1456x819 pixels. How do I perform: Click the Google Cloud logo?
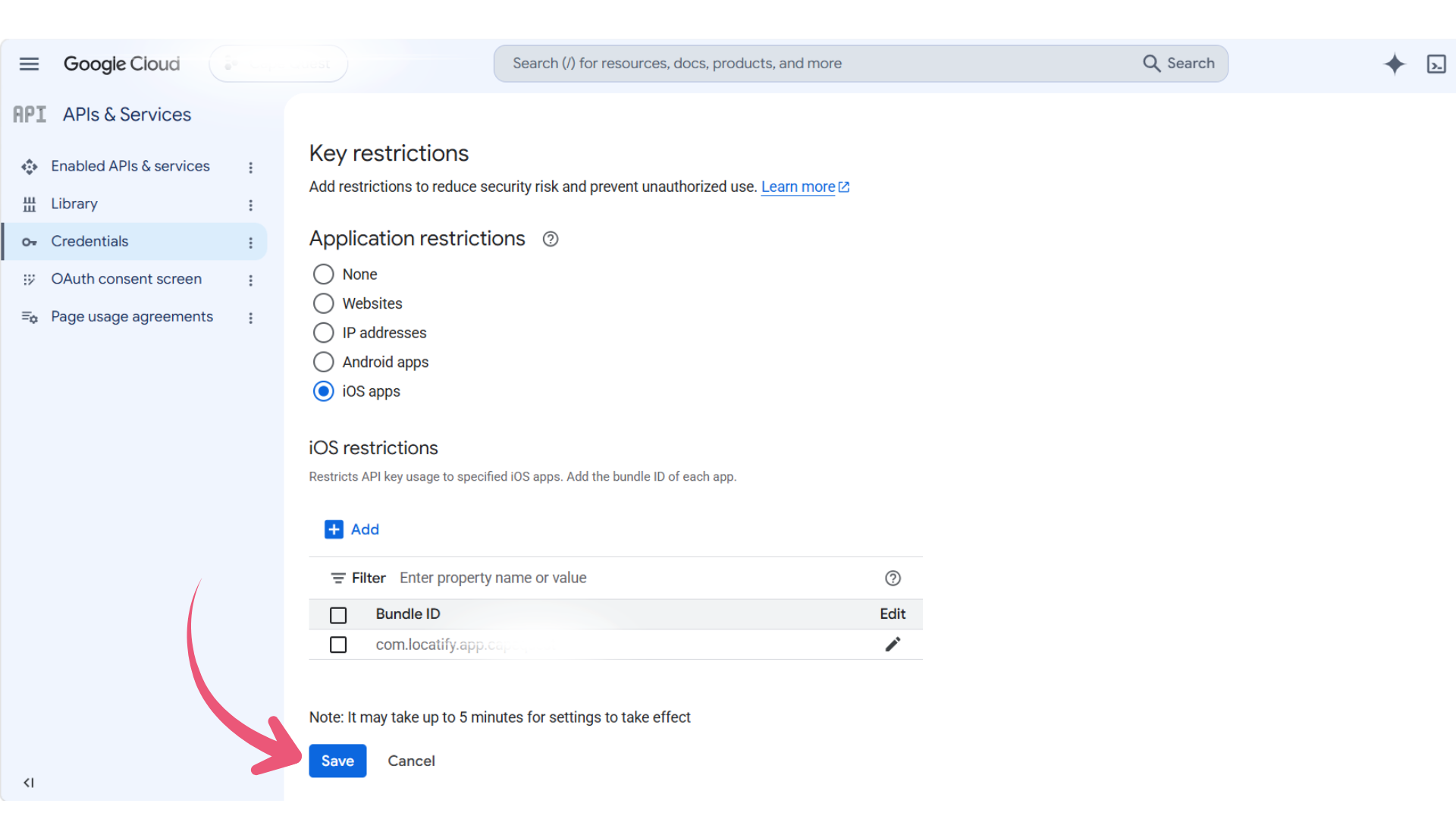pyautogui.click(x=121, y=64)
